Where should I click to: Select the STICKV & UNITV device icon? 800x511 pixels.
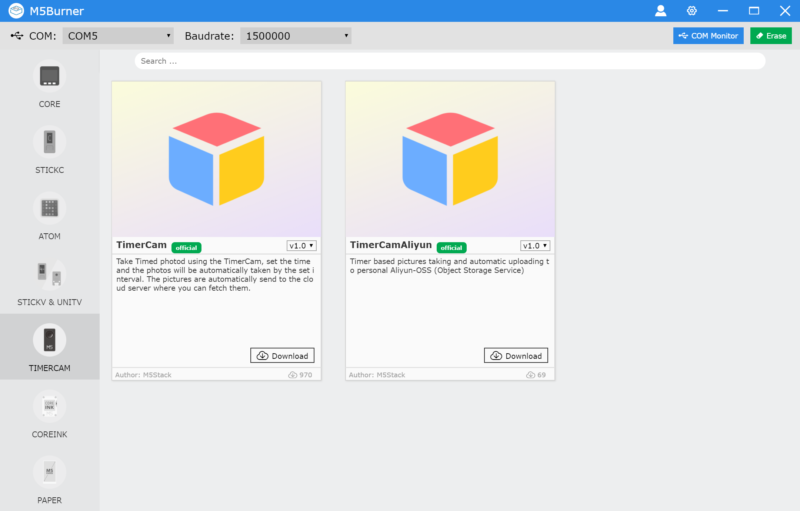[x=49, y=274]
